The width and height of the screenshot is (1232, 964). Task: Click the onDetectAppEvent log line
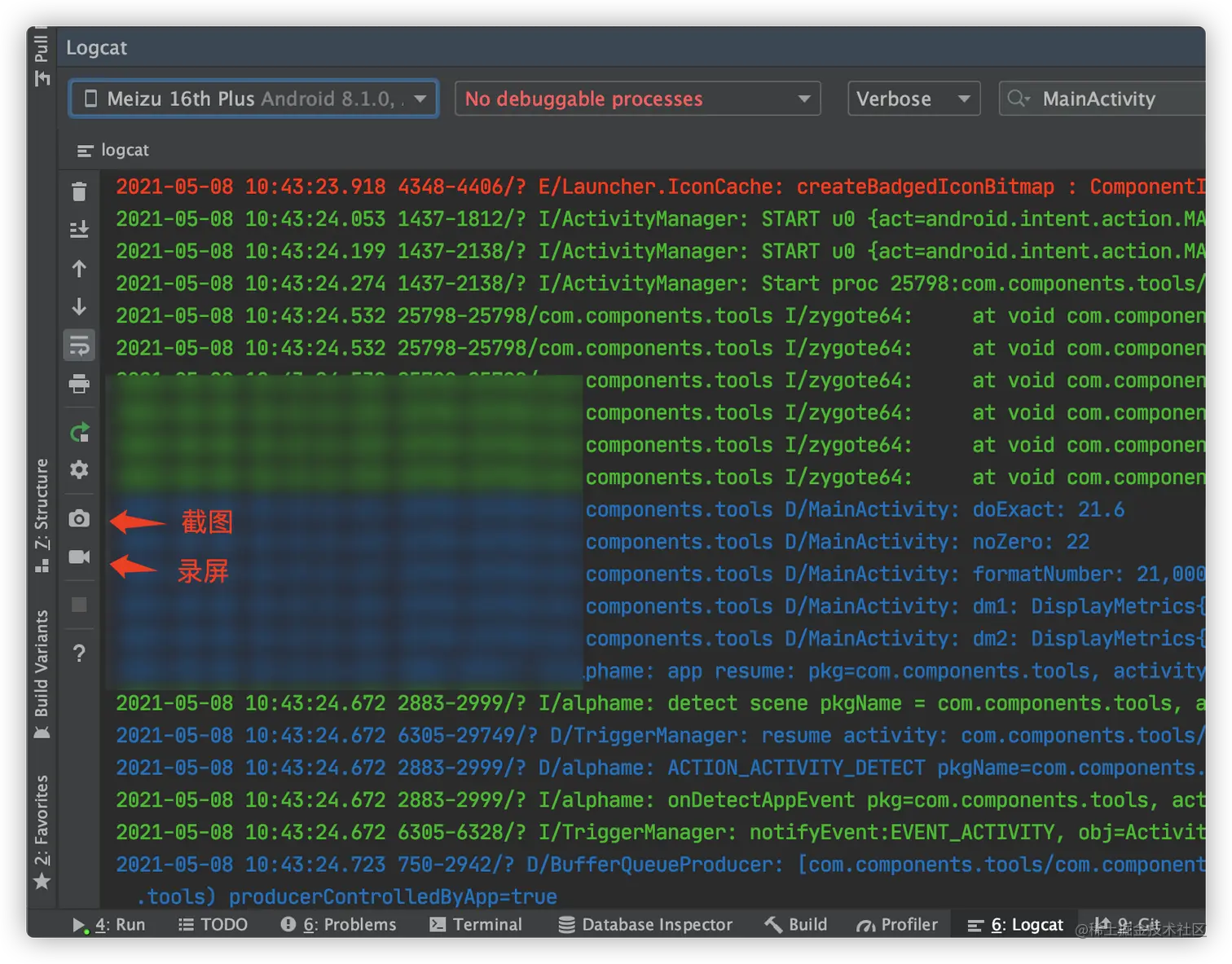(660, 800)
